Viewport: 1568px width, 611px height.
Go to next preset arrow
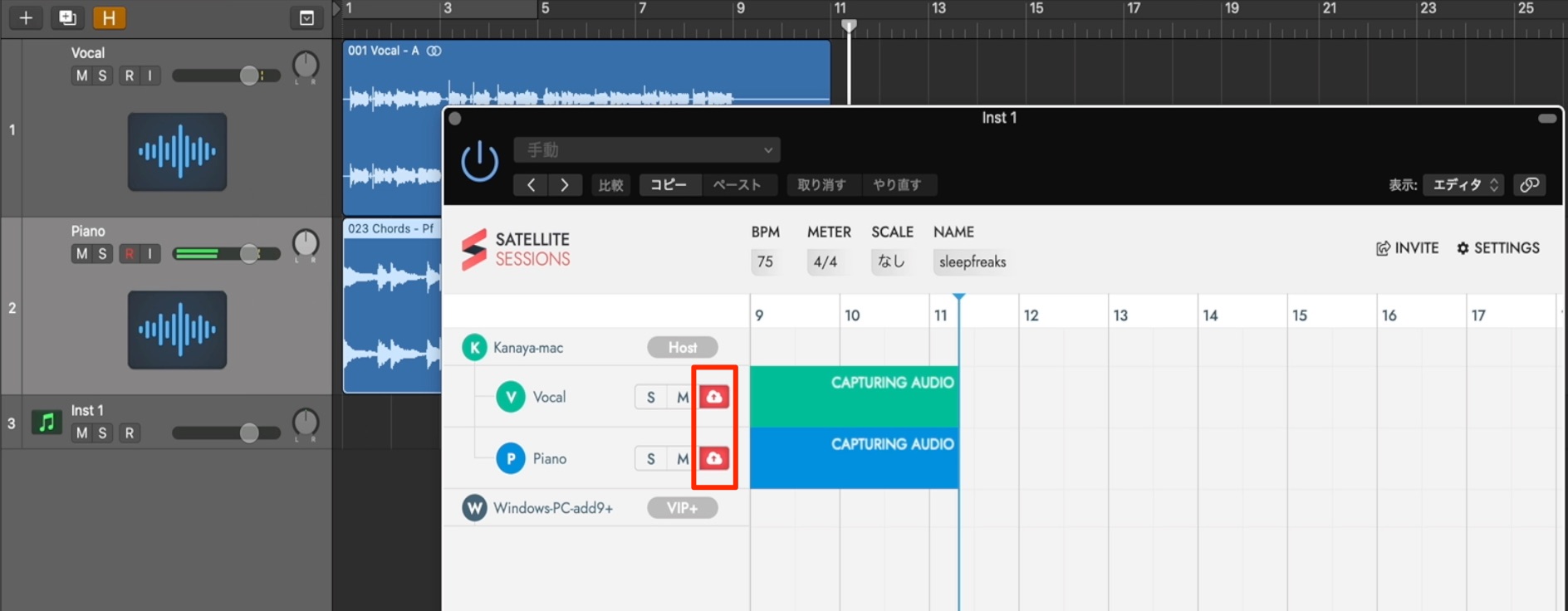click(565, 185)
